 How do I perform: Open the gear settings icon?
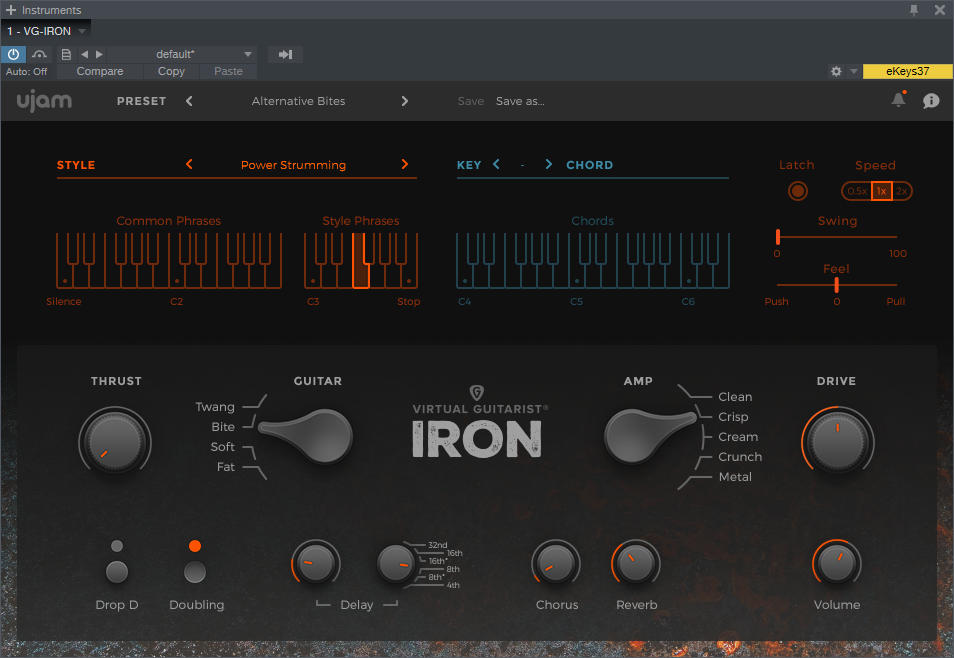(836, 71)
